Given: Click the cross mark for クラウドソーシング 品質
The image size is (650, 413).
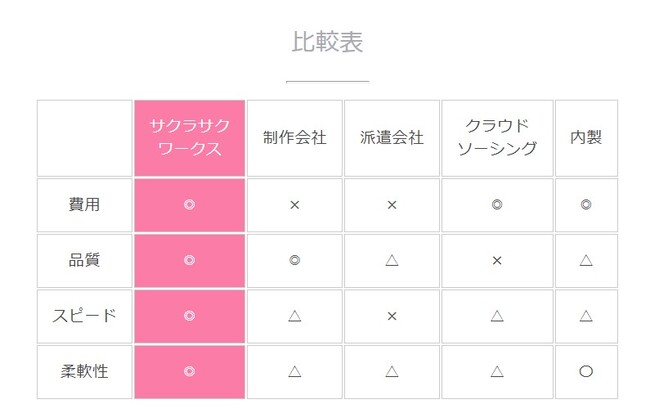Looking at the screenshot, I should (x=497, y=260).
